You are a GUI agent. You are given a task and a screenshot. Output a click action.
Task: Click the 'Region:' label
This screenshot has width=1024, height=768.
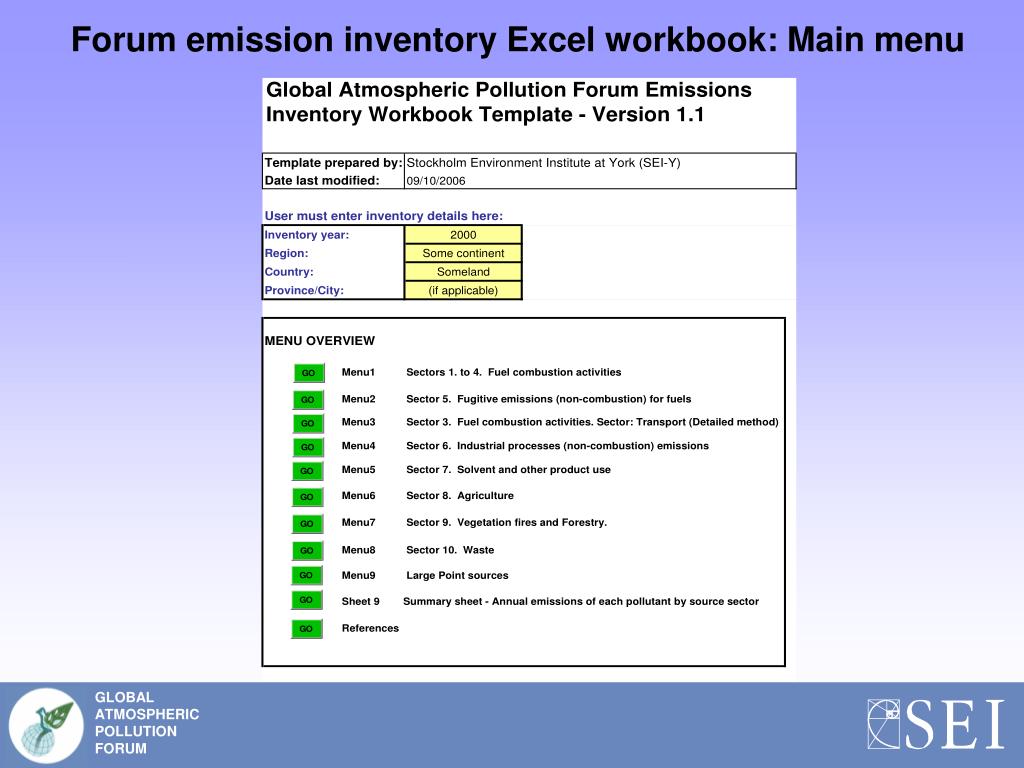[x=286, y=253]
